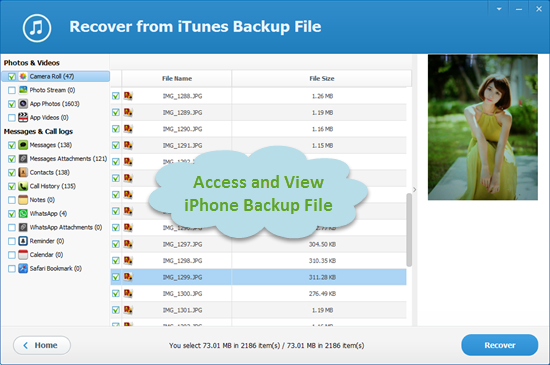Click the iTunes music note logo

[37, 28]
